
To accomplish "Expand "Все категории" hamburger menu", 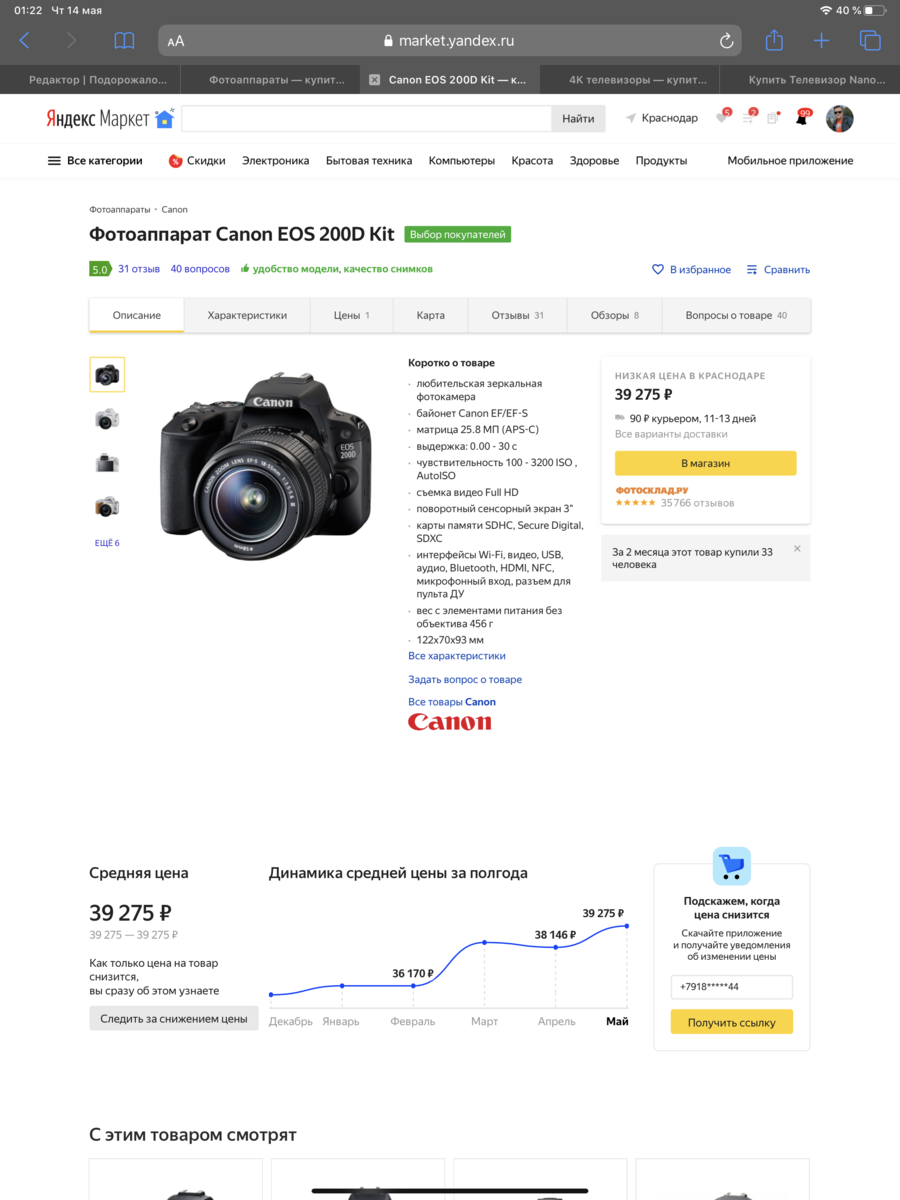I will (95, 160).
